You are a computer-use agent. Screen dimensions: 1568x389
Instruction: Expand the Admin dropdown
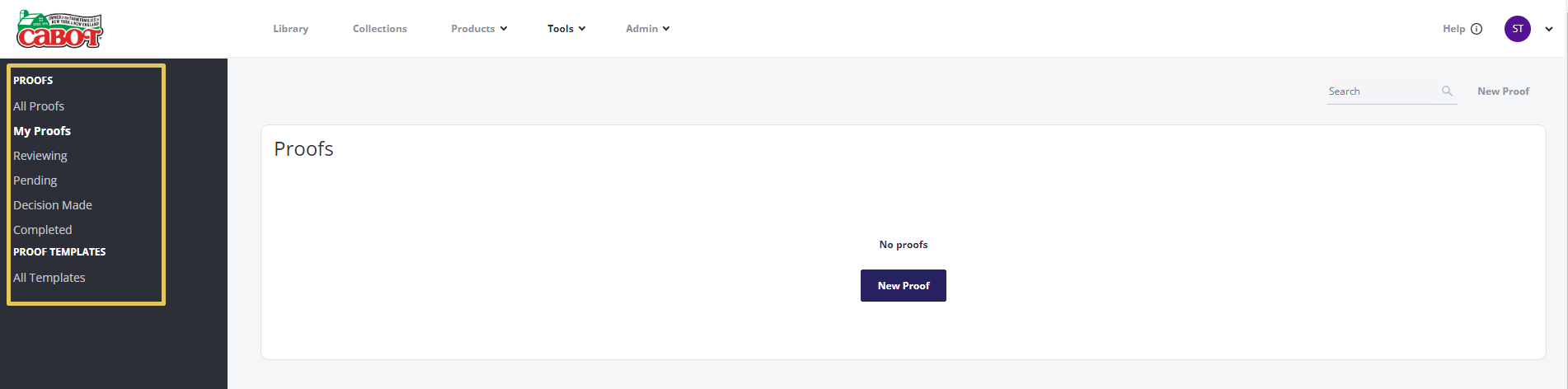click(648, 29)
